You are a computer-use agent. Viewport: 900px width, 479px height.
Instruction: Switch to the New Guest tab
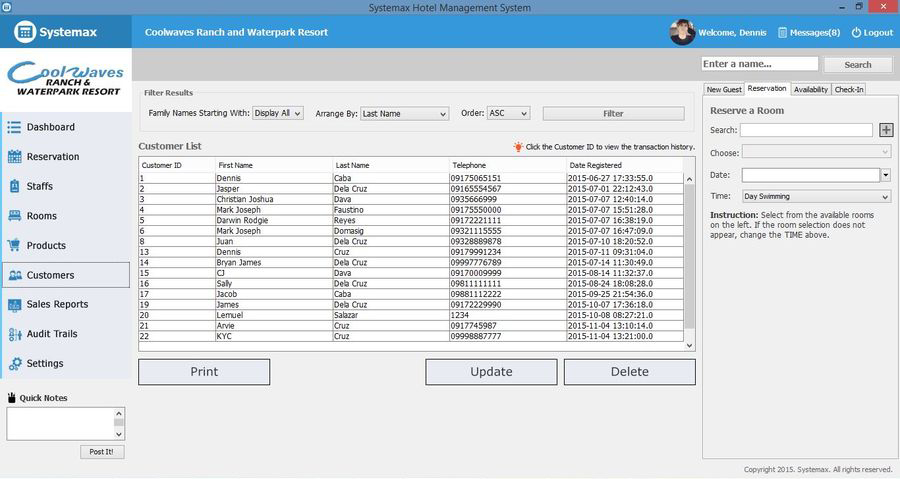pos(724,90)
